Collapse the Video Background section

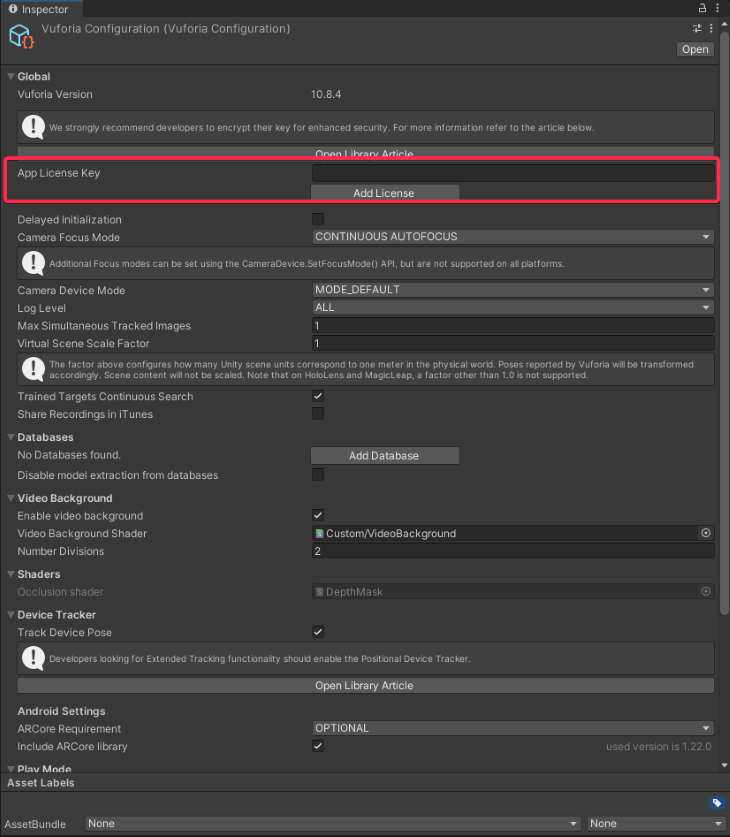11,498
